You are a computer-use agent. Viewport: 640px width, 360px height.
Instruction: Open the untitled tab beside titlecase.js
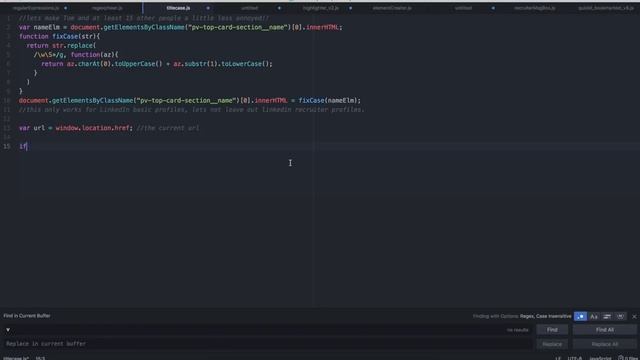249,8
